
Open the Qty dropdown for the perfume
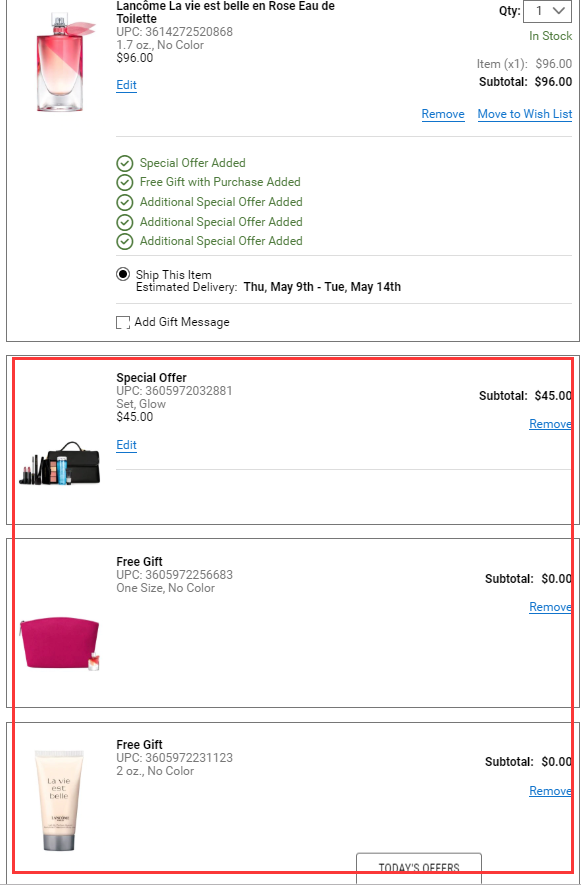click(x=547, y=11)
